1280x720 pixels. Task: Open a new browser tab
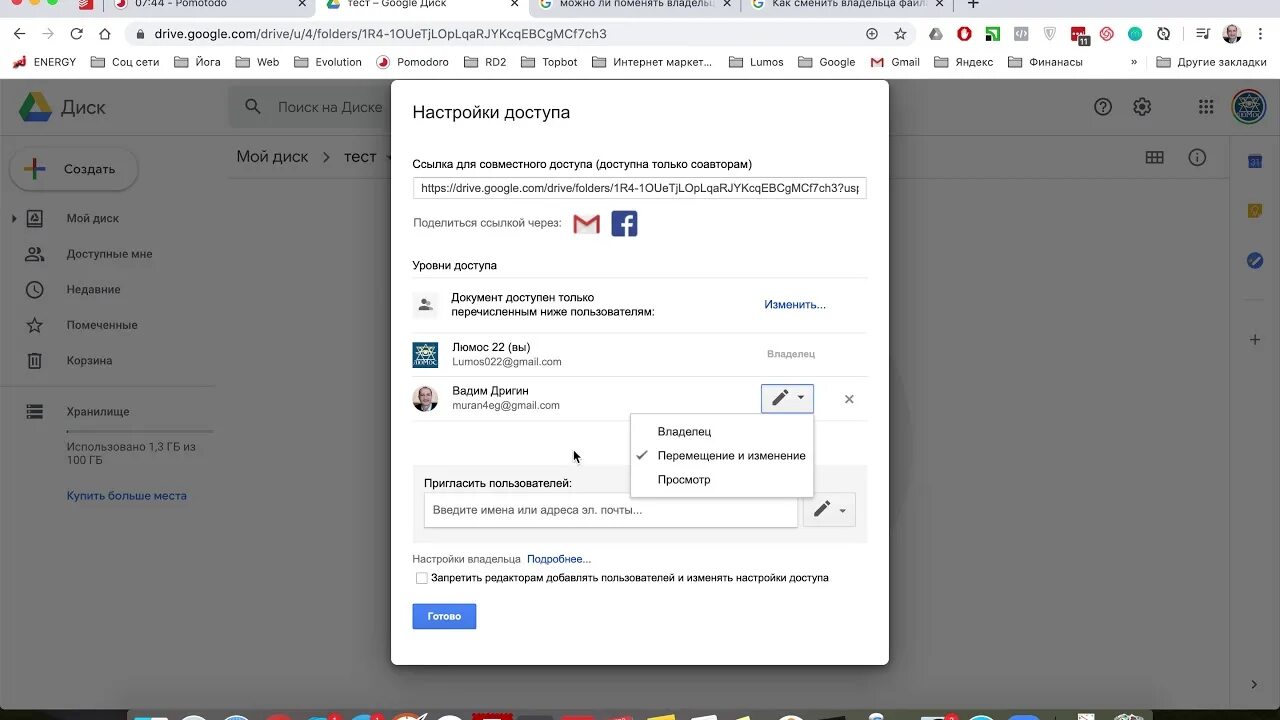973,4
